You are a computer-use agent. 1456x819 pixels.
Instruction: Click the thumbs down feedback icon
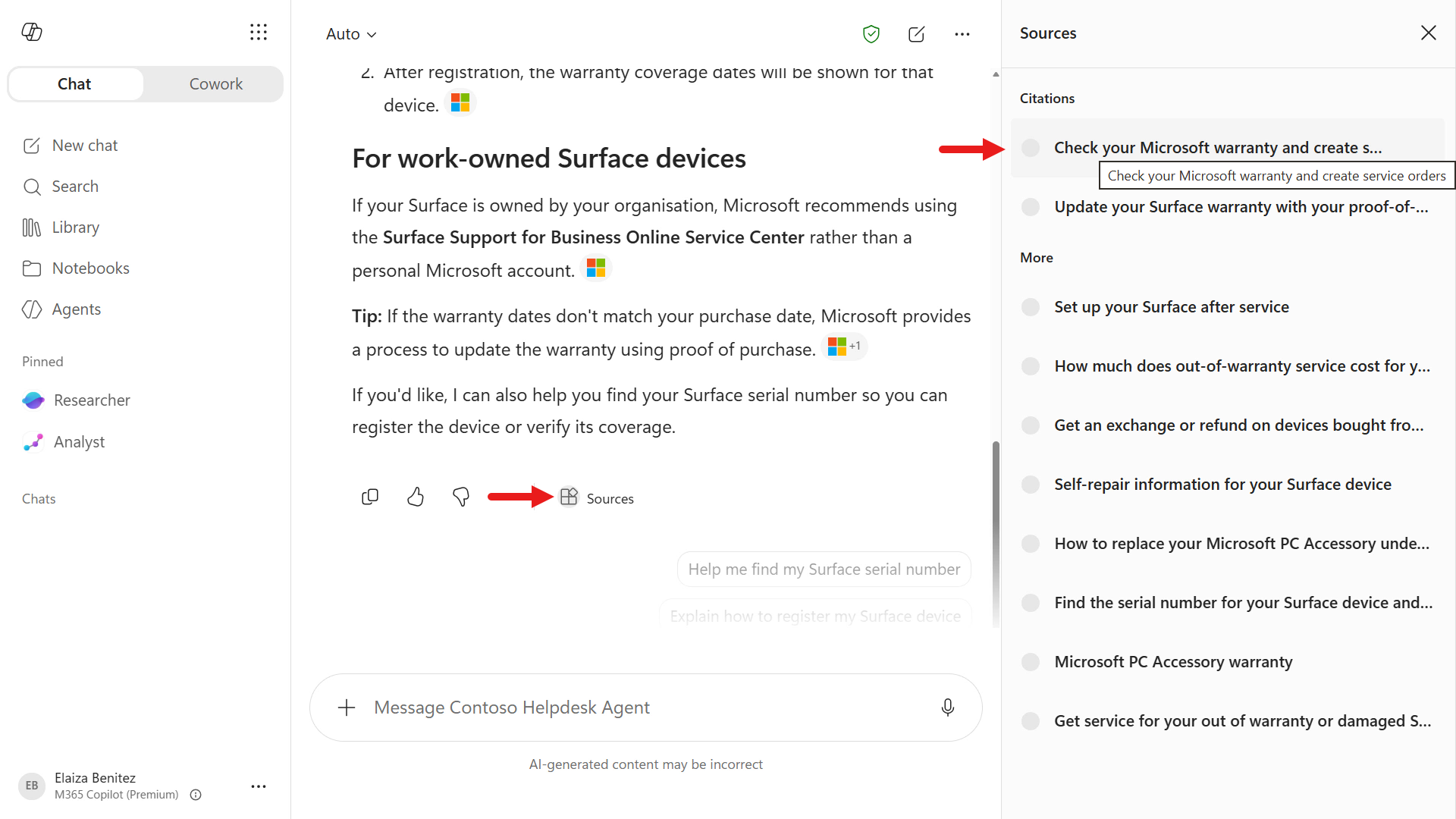(x=461, y=497)
